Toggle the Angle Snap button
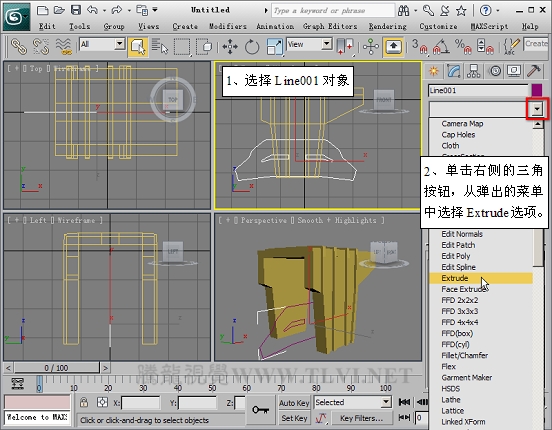The height and width of the screenshot is (430, 552). (x=441, y=46)
